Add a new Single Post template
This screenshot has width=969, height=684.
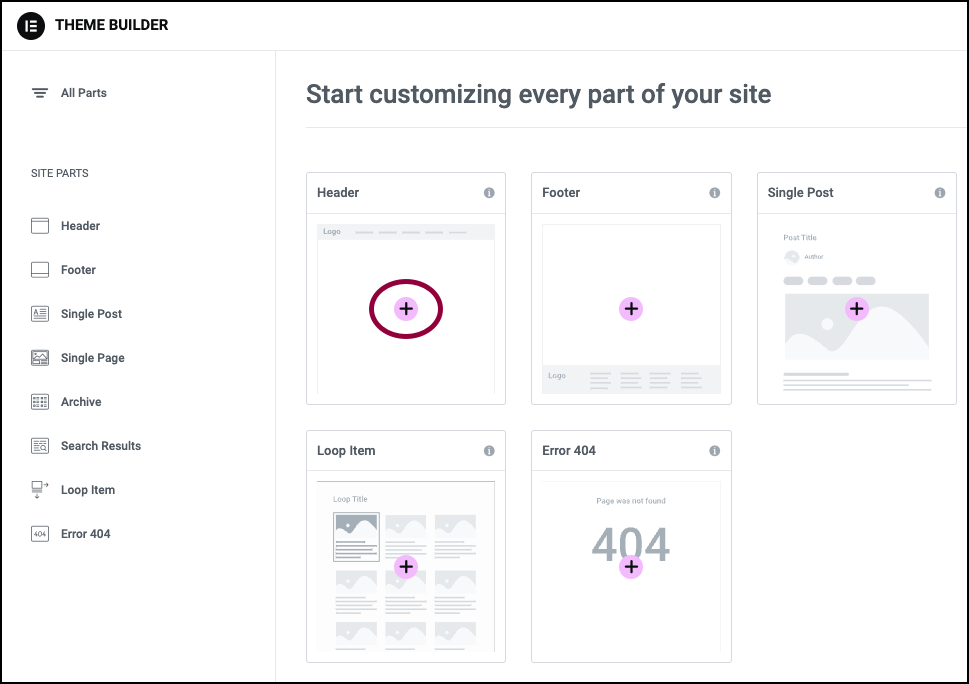857,308
